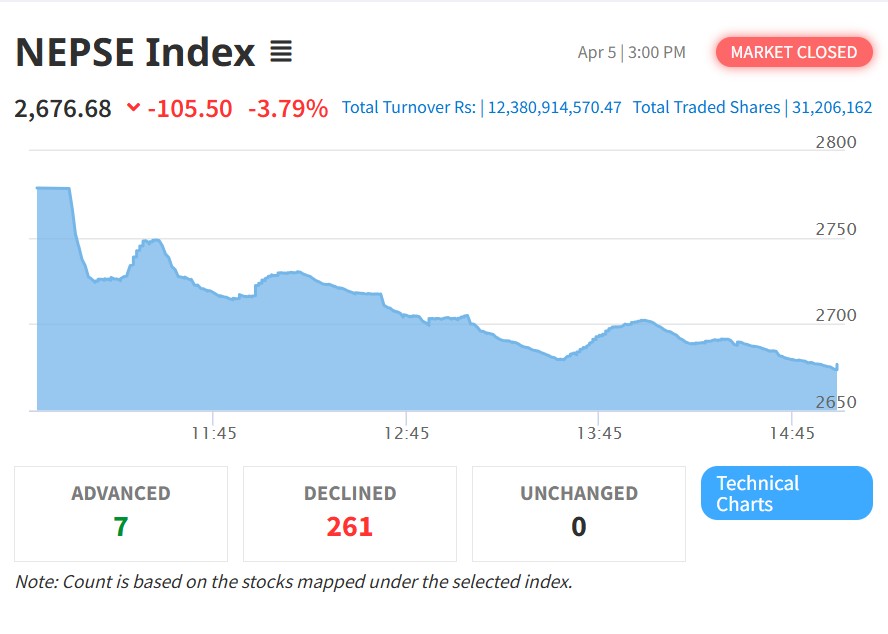Click the green advanced count number 7
The image size is (888, 634).
pyautogui.click(x=121, y=526)
